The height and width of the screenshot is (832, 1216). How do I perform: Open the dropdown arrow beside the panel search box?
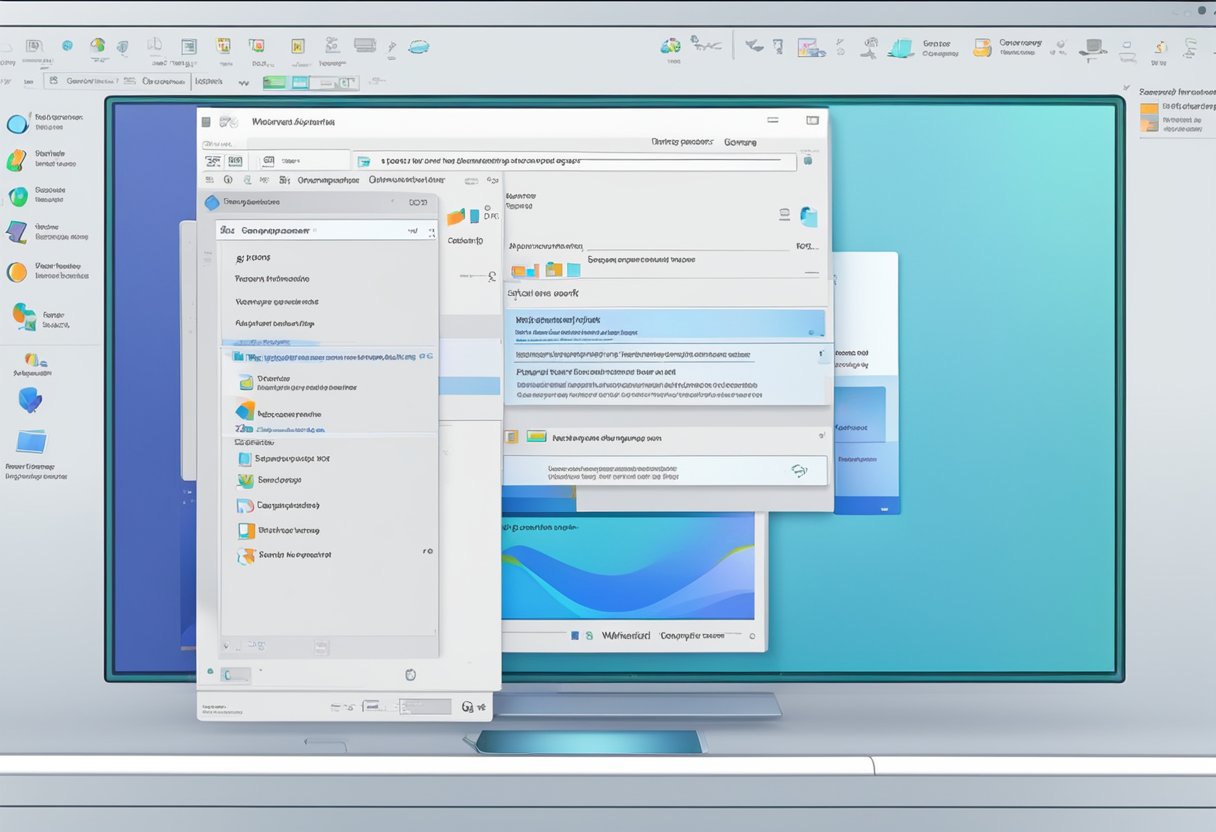pyautogui.click(x=413, y=228)
